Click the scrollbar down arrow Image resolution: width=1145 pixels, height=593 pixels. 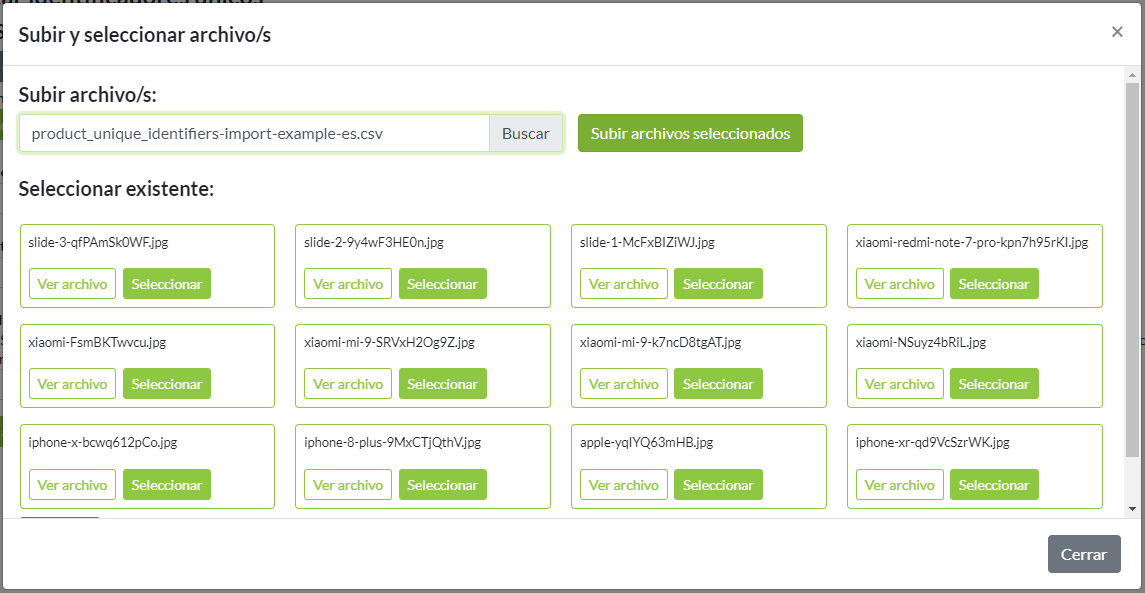click(x=1132, y=509)
